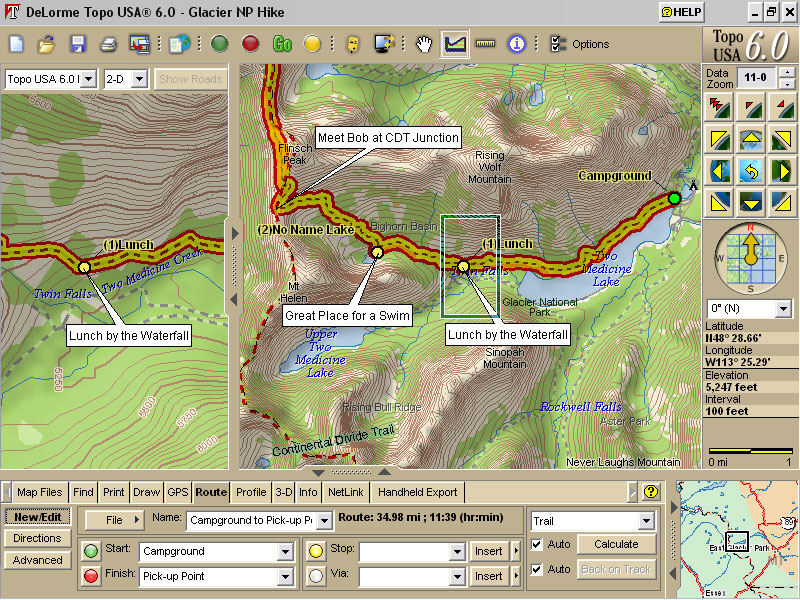Activate the elevation profile tool
The width and height of the screenshot is (800, 600).
point(455,44)
